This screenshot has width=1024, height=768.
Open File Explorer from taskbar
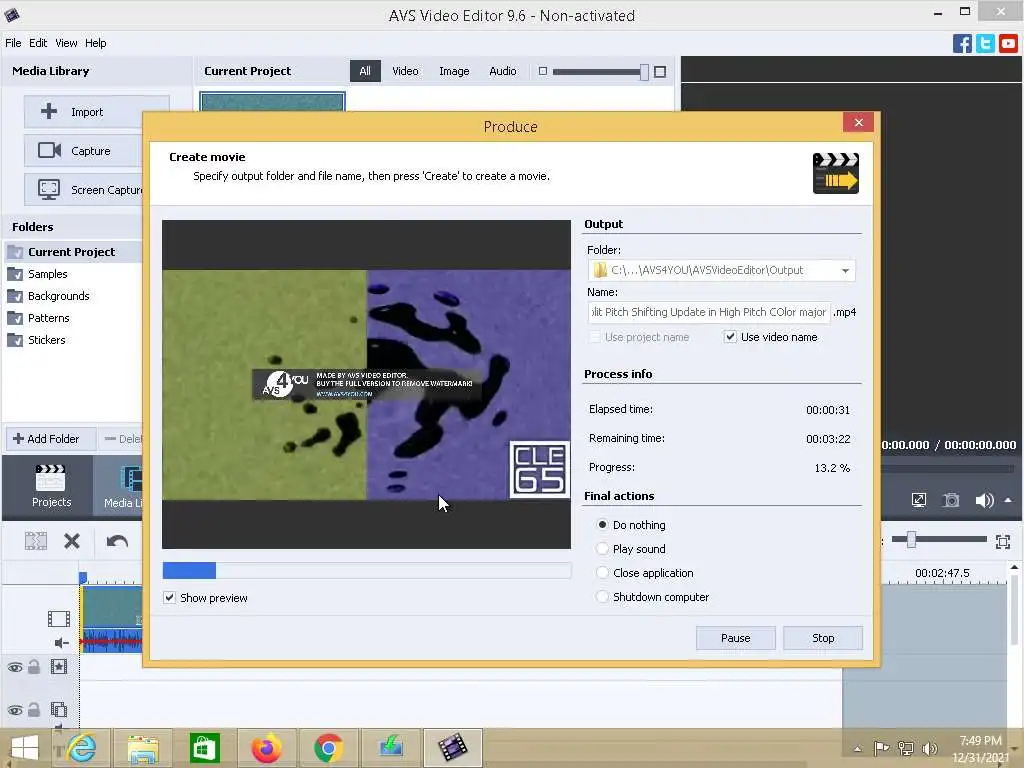pyautogui.click(x=143, y=748)
